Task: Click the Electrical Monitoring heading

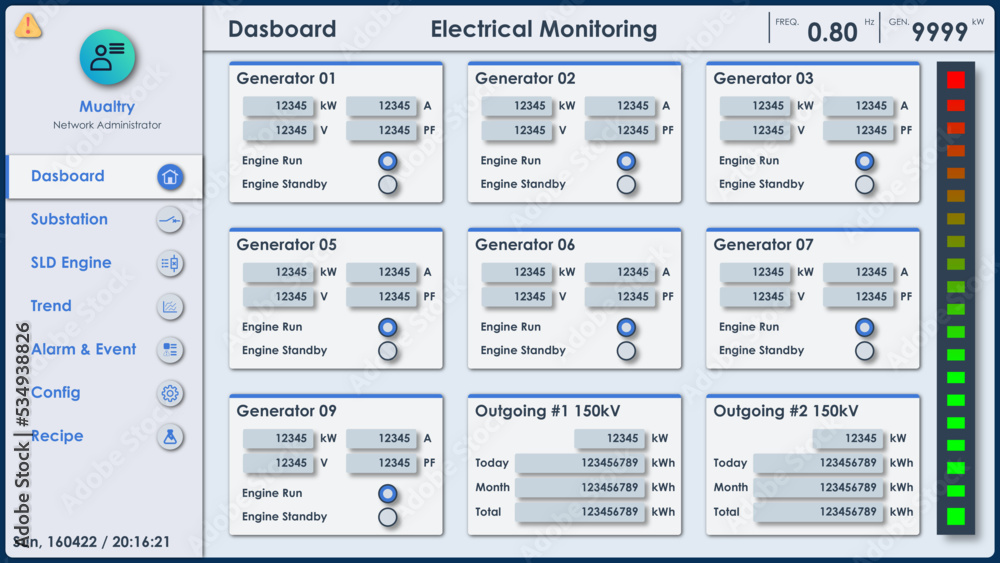Action: 543,29
